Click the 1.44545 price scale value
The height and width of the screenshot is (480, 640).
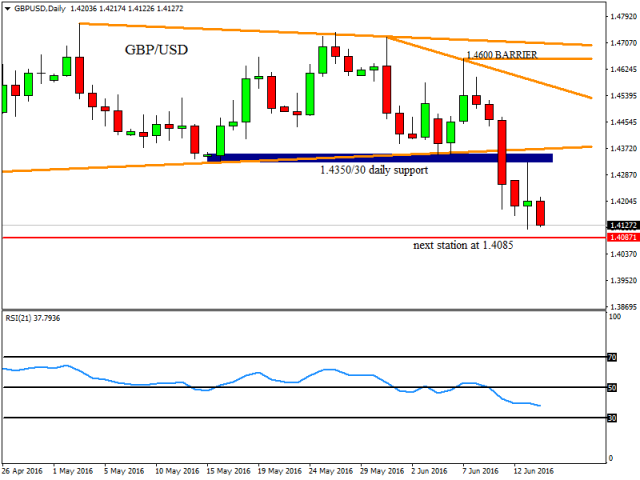(x=623, y=122)
